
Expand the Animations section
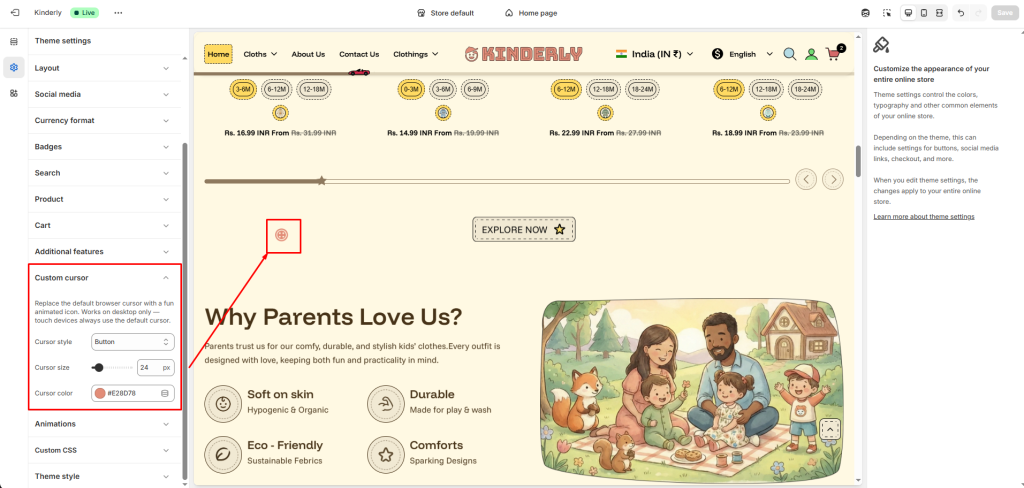coord(166,423)
